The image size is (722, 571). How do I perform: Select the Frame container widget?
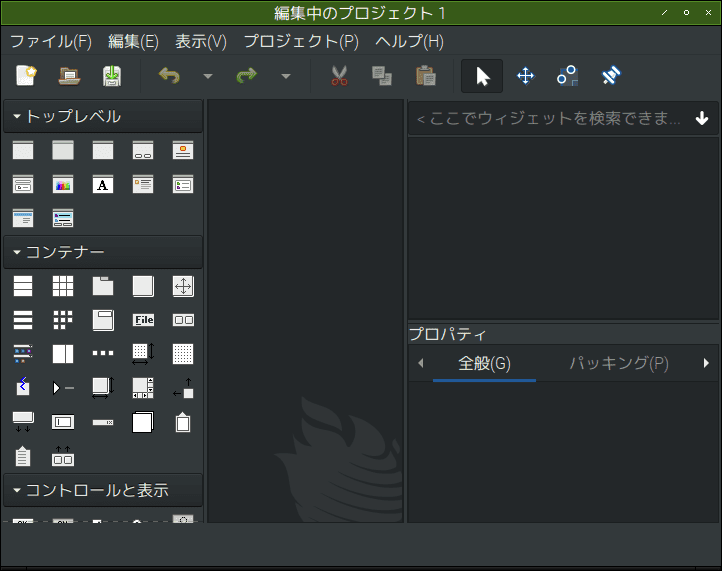pyautogui.click(x=143, y=286)
